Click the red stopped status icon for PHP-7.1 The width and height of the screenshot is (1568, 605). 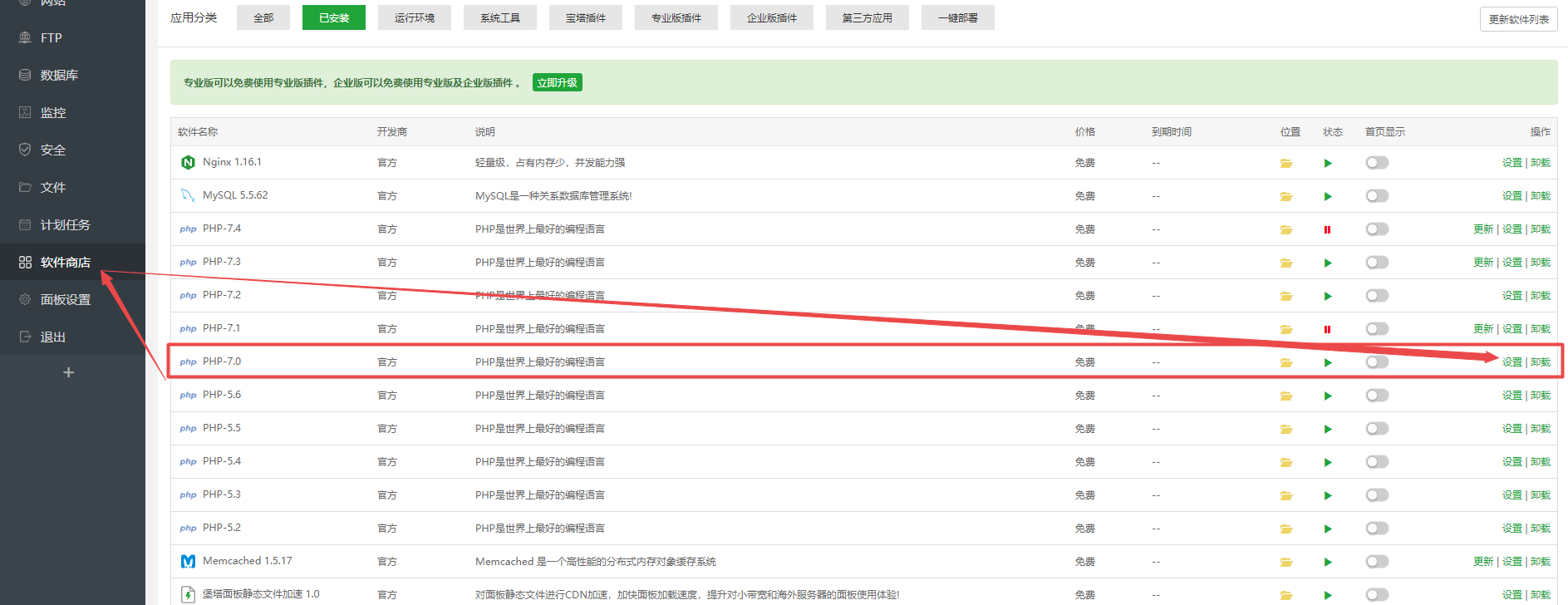click(1327, 329)
